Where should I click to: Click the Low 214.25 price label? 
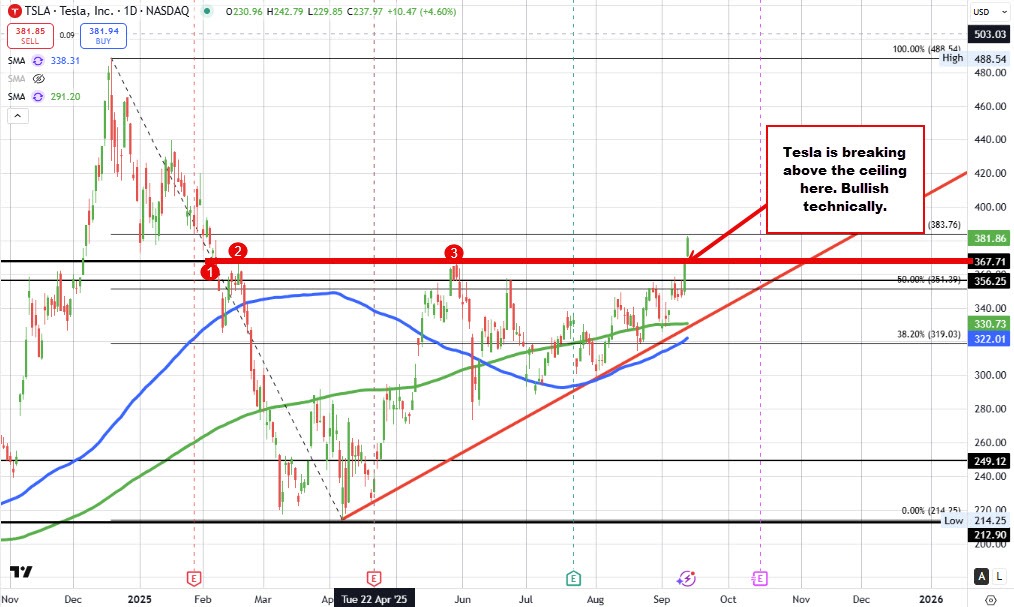pyautogui.click(x=975, y=520)
